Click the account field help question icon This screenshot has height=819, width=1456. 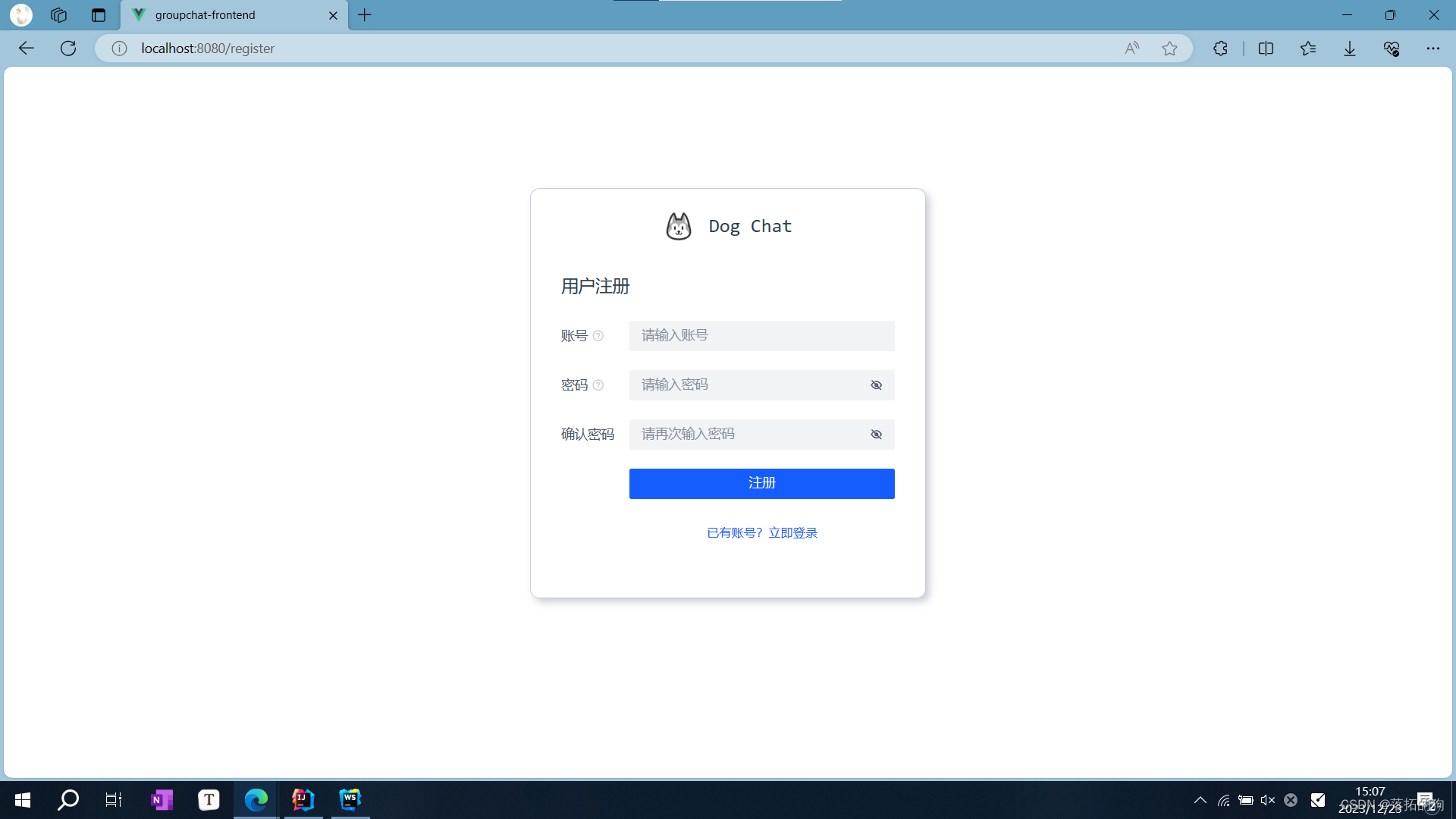tap(598, 336)
